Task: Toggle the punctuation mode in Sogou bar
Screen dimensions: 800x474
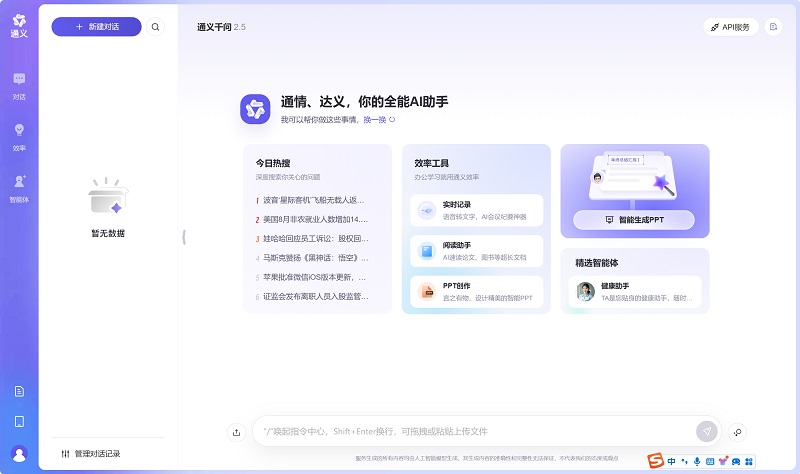Action: [684, 461]
